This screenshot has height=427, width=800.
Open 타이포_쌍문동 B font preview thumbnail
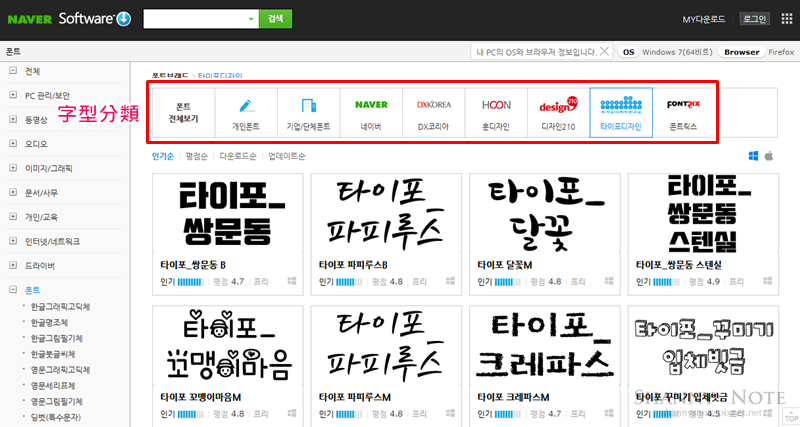click(x=228, y=214)
